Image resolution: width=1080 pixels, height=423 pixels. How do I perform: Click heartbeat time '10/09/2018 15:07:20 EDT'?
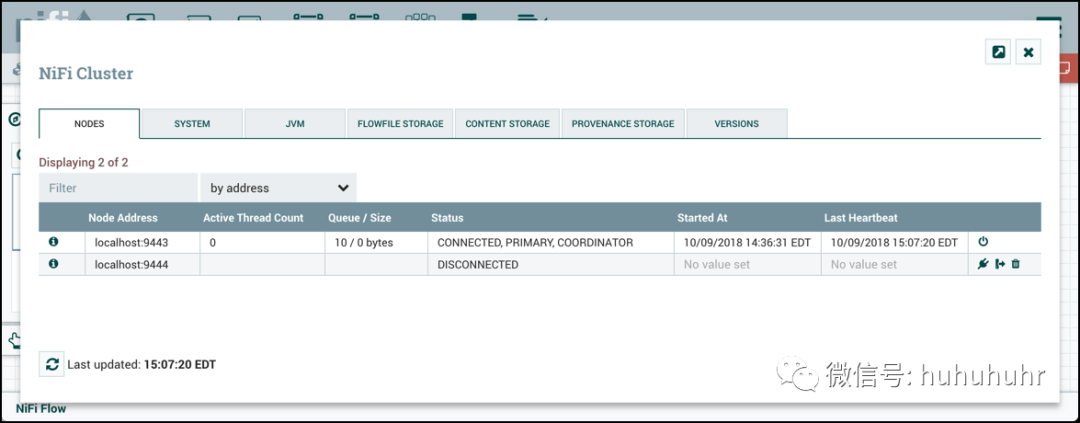click(894, 243)
